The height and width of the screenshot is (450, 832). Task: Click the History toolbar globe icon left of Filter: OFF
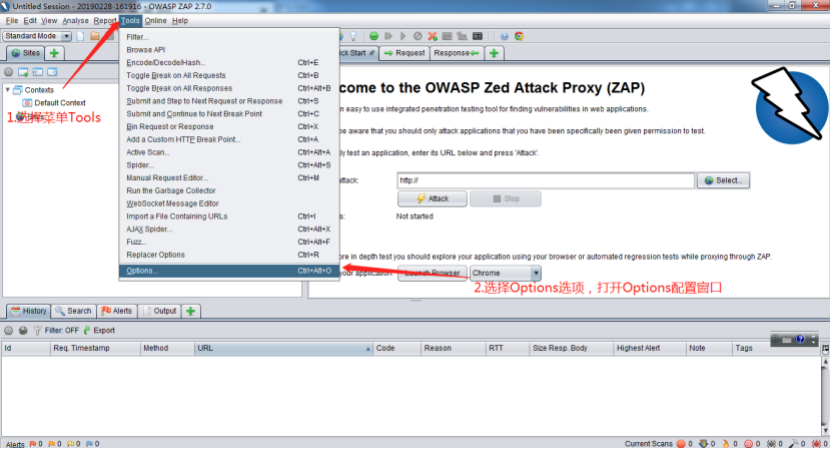click(23, 330)
